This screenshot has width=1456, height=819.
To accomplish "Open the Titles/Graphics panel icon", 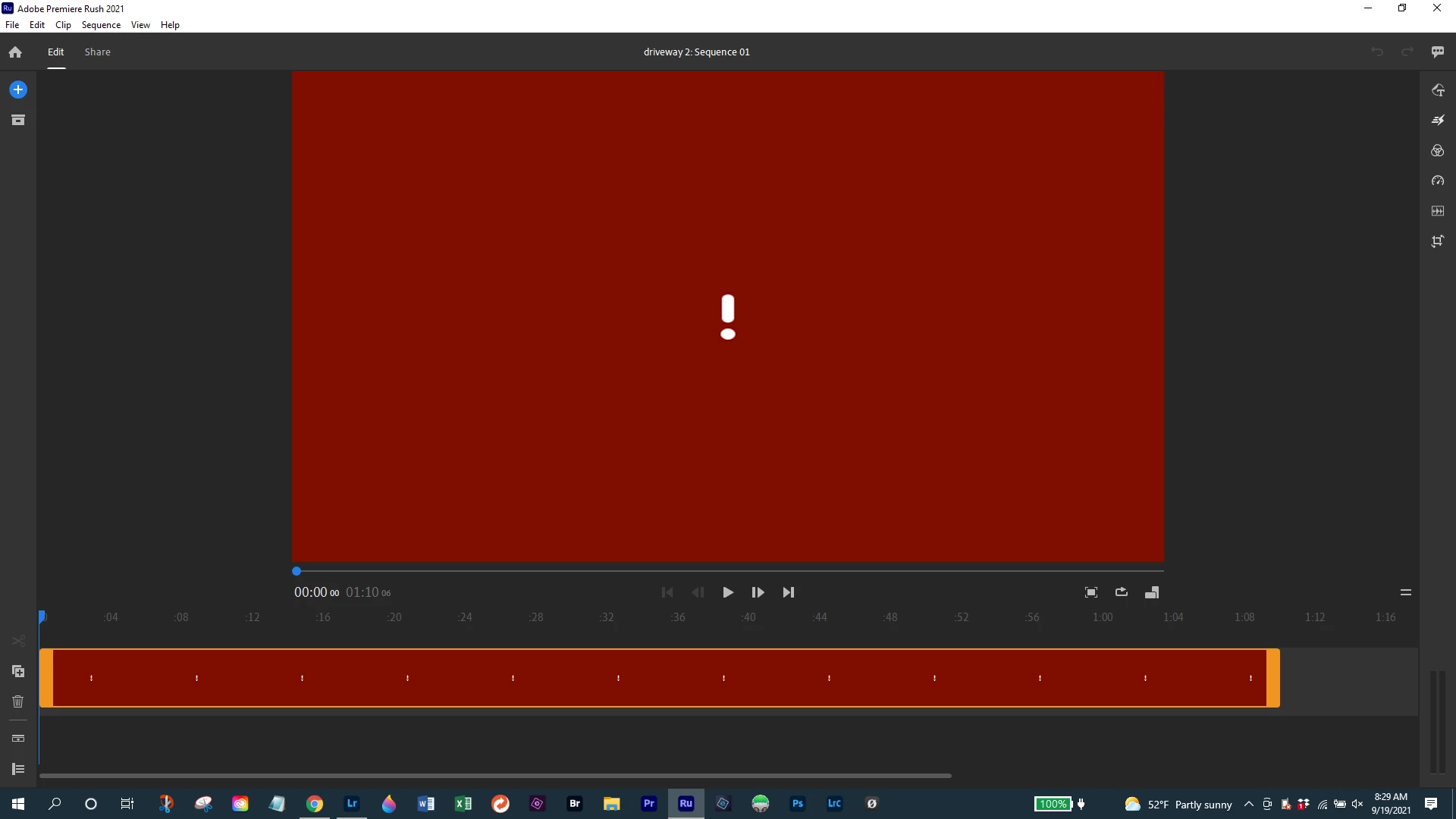I will [1438, 89].
